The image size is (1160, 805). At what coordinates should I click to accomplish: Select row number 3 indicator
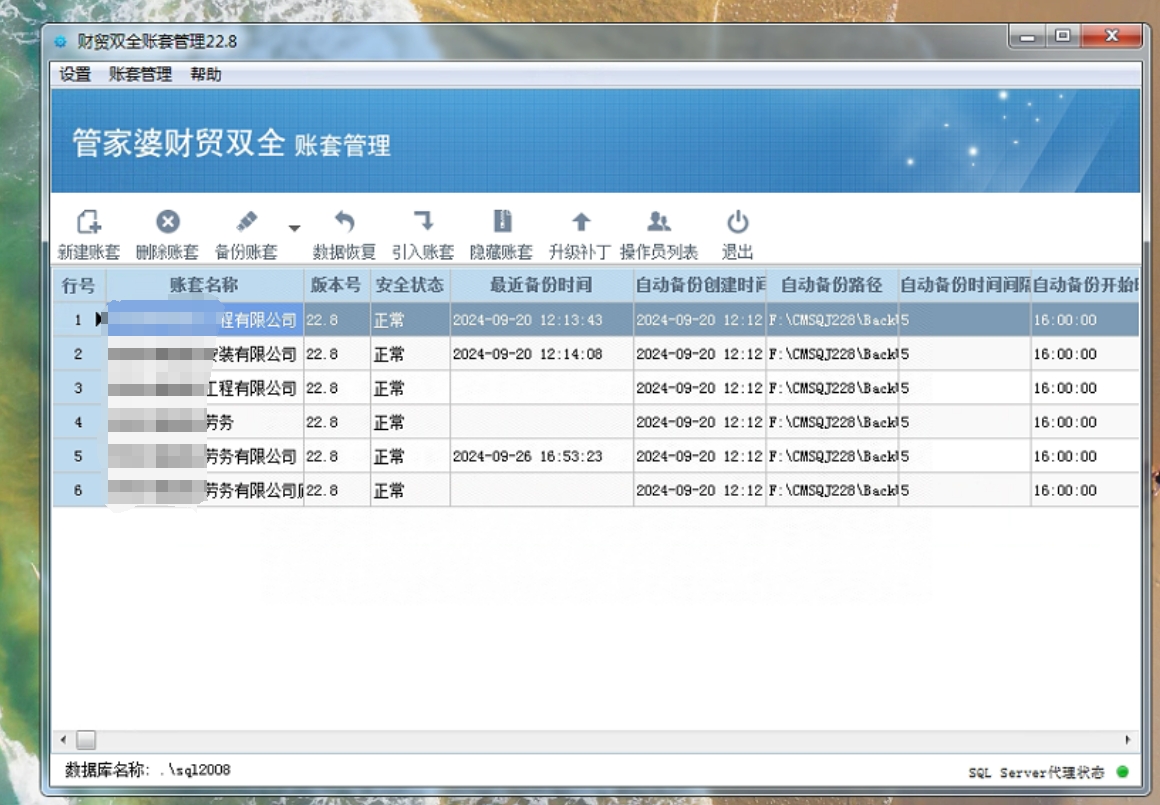point(78,388)
